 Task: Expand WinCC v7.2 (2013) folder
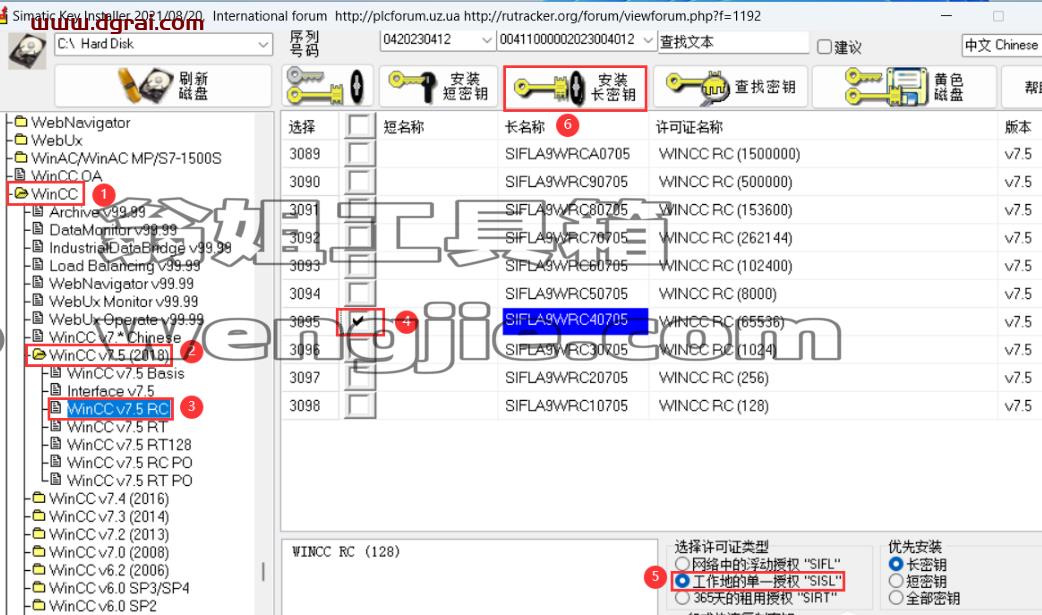pos(108,535)
